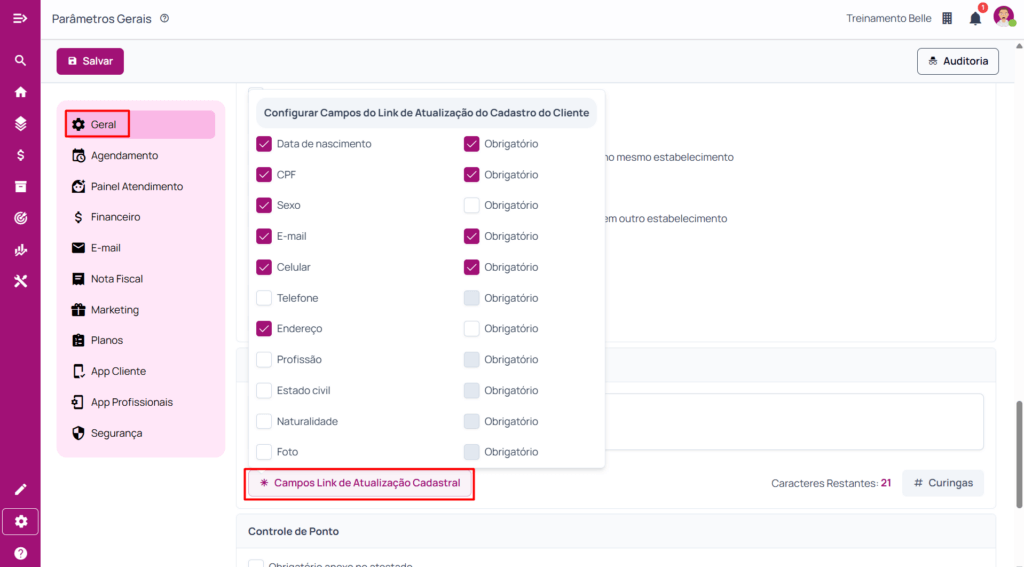Image resolution: width=1024 pixels, height=567 pixels.
Task: Check the Foto field checkbox
Action: 264,452
